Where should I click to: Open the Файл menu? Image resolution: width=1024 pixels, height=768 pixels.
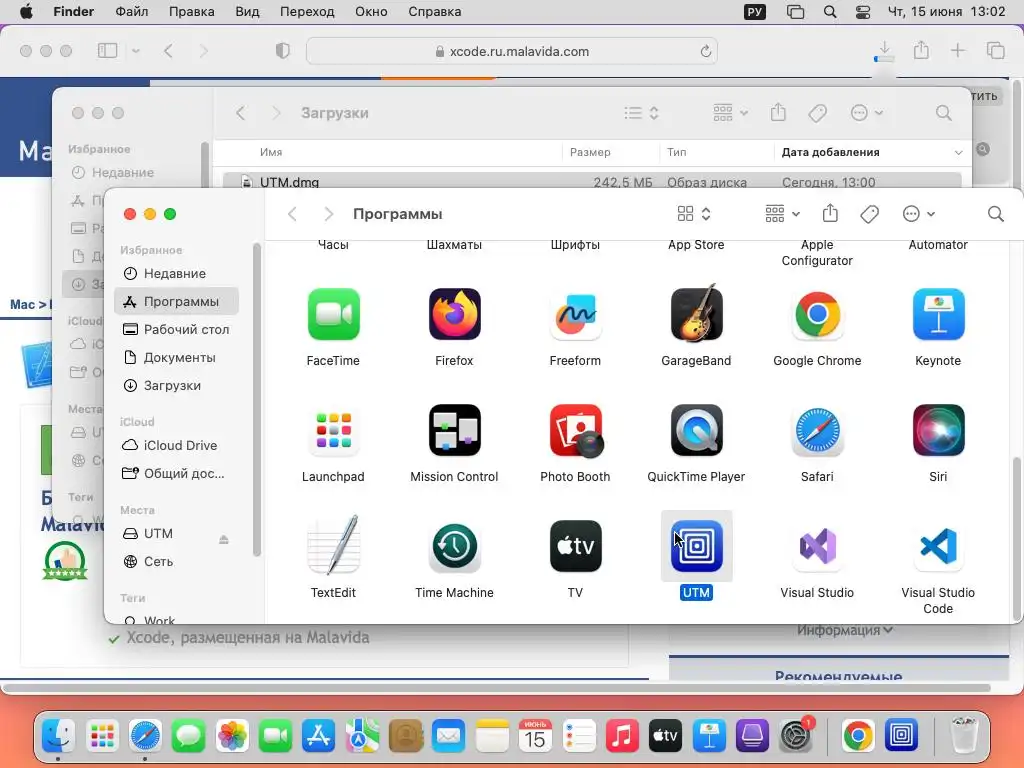[x=131, y=12]
